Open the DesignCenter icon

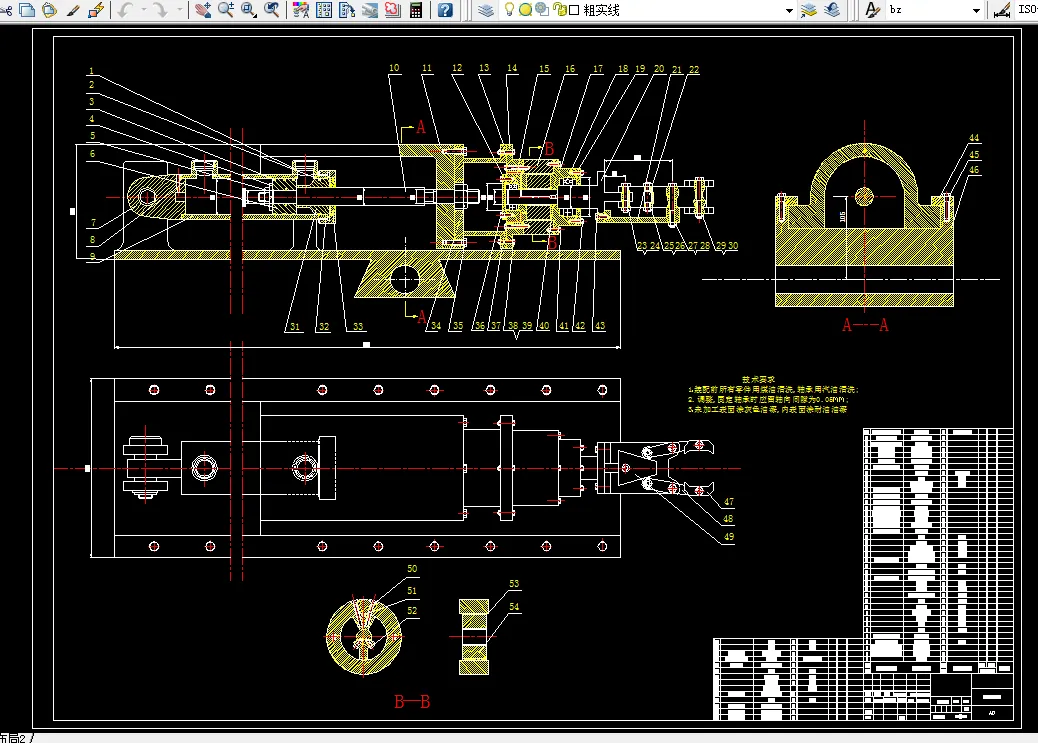point(324,10)
